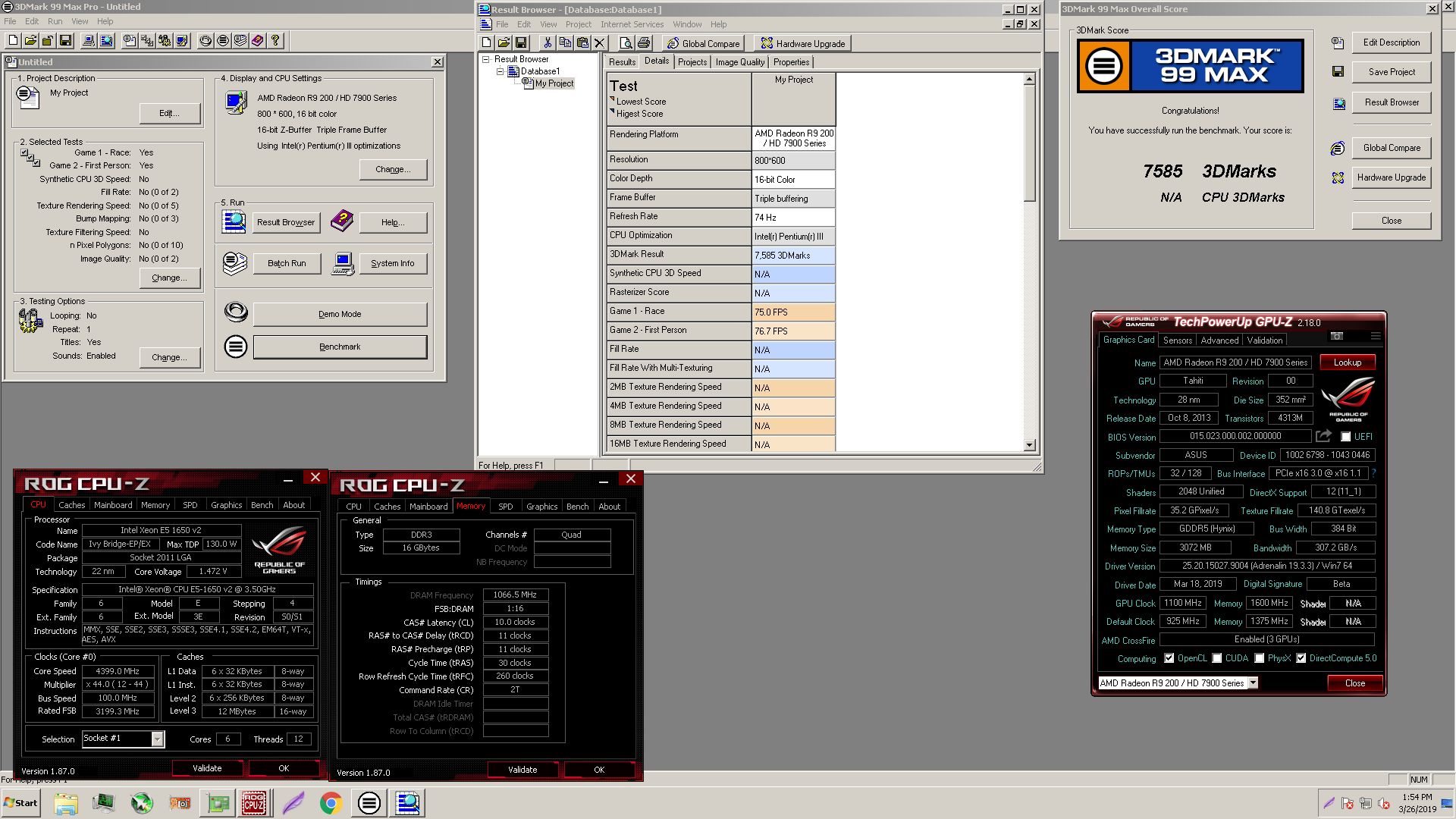The image size is (1456, 819).
Task: Toggle the PhysX checkbox in GPU-Z
Action: click(1259, 658)
